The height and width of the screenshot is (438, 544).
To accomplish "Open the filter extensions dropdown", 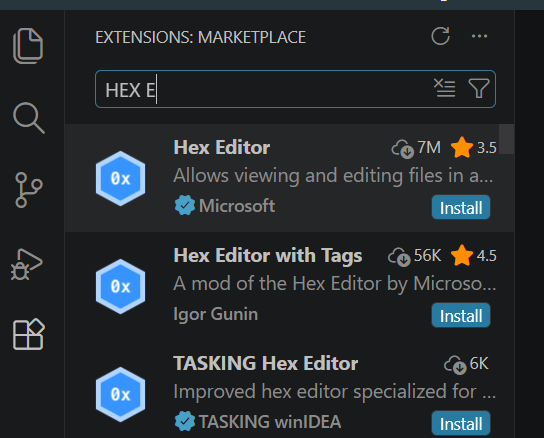I will 479,88.
